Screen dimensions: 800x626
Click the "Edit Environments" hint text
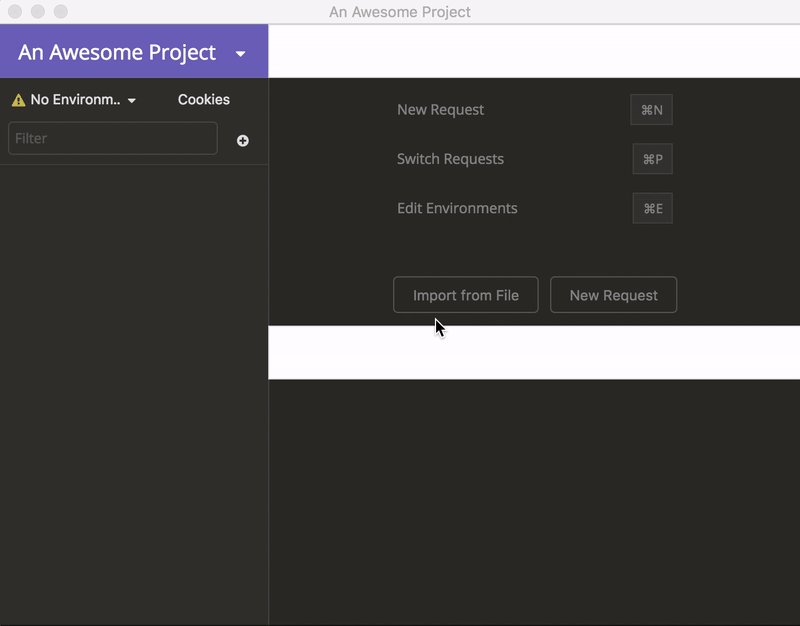pyautogui.click(x=457, y=208)
